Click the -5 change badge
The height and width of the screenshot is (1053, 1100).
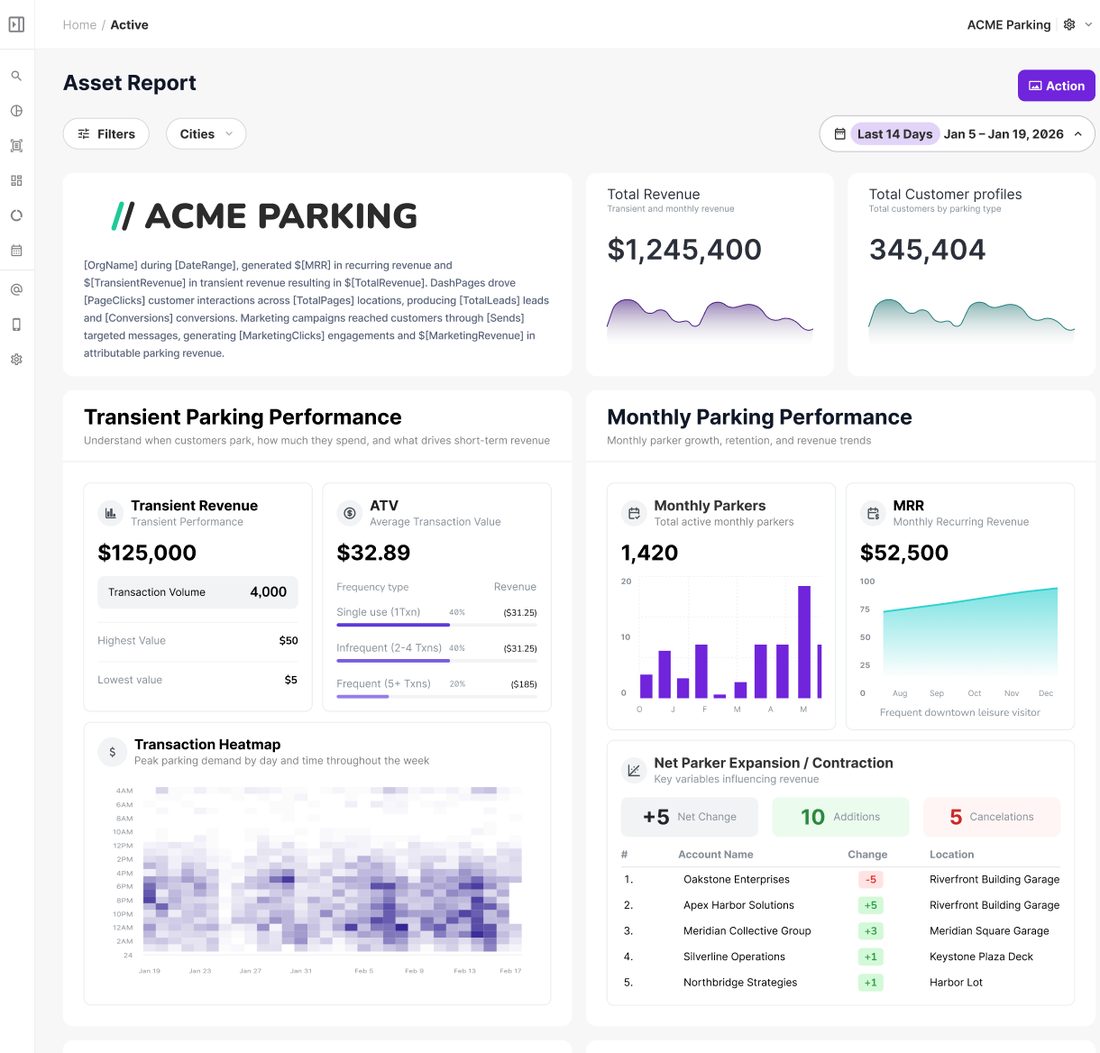(x=870, y=880)
